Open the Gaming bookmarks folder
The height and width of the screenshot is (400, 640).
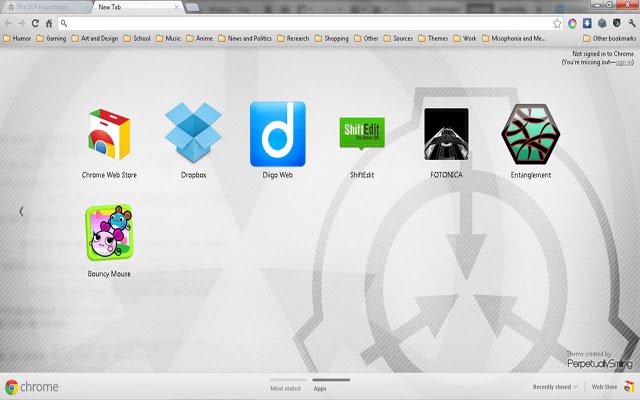pyautogui.click(x=51, y=38)
